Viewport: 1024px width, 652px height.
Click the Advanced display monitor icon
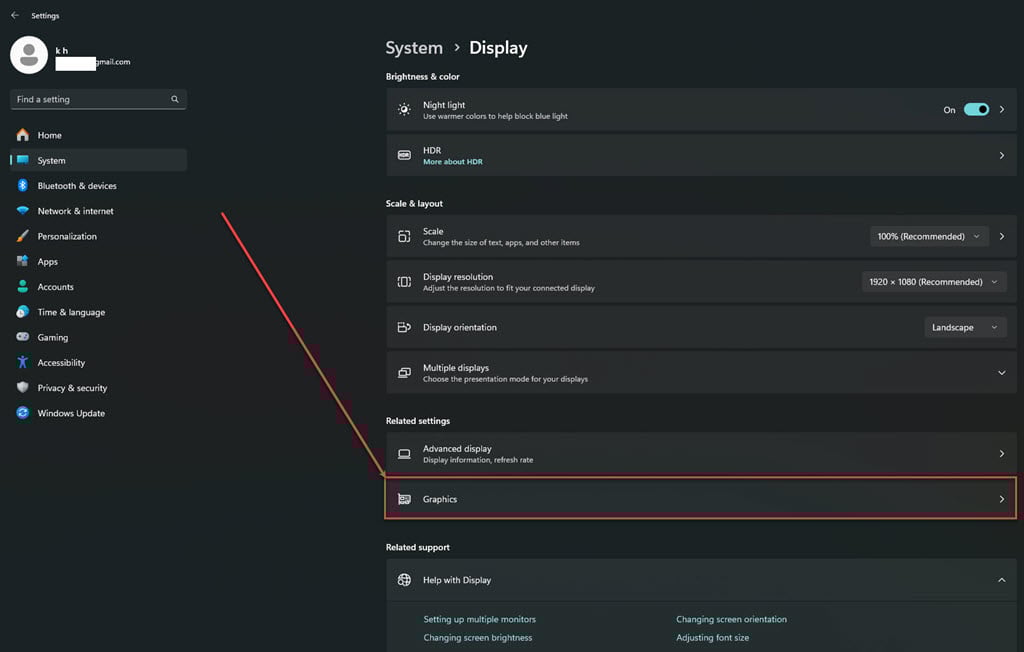pyautogui.click(x=404, y=453)
